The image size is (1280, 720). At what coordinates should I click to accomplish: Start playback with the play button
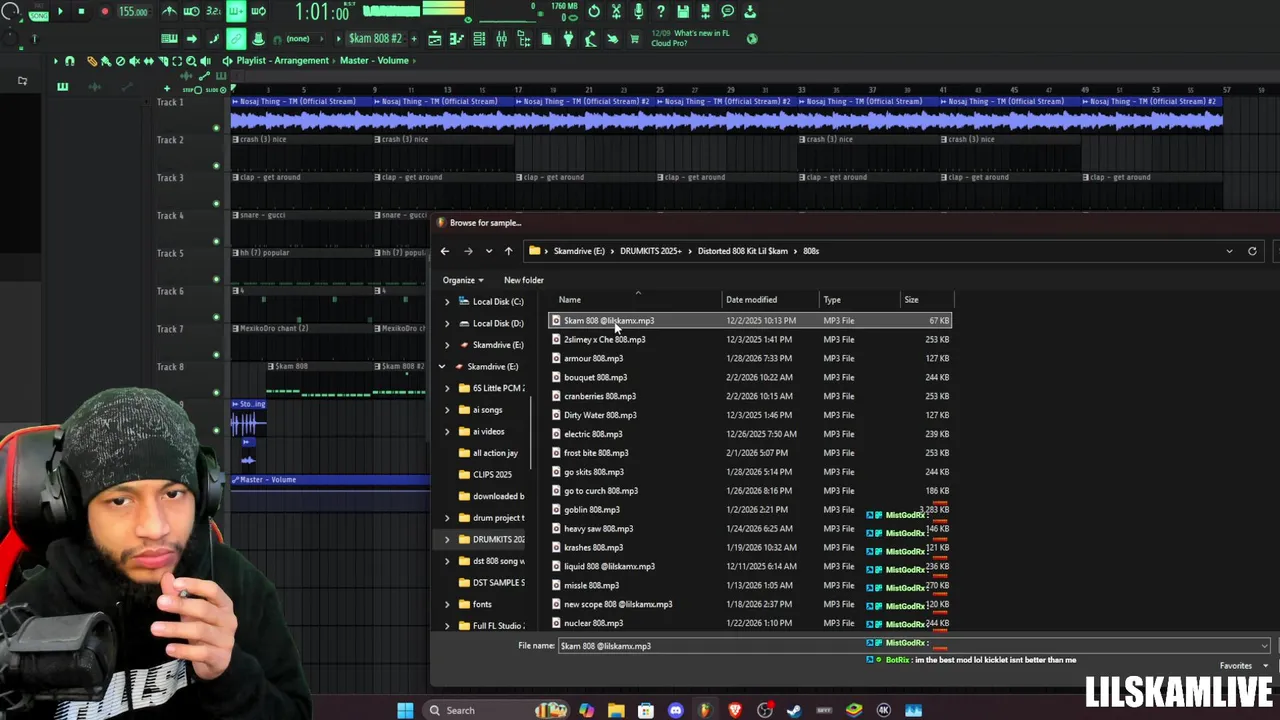click(x=60, y=12)
